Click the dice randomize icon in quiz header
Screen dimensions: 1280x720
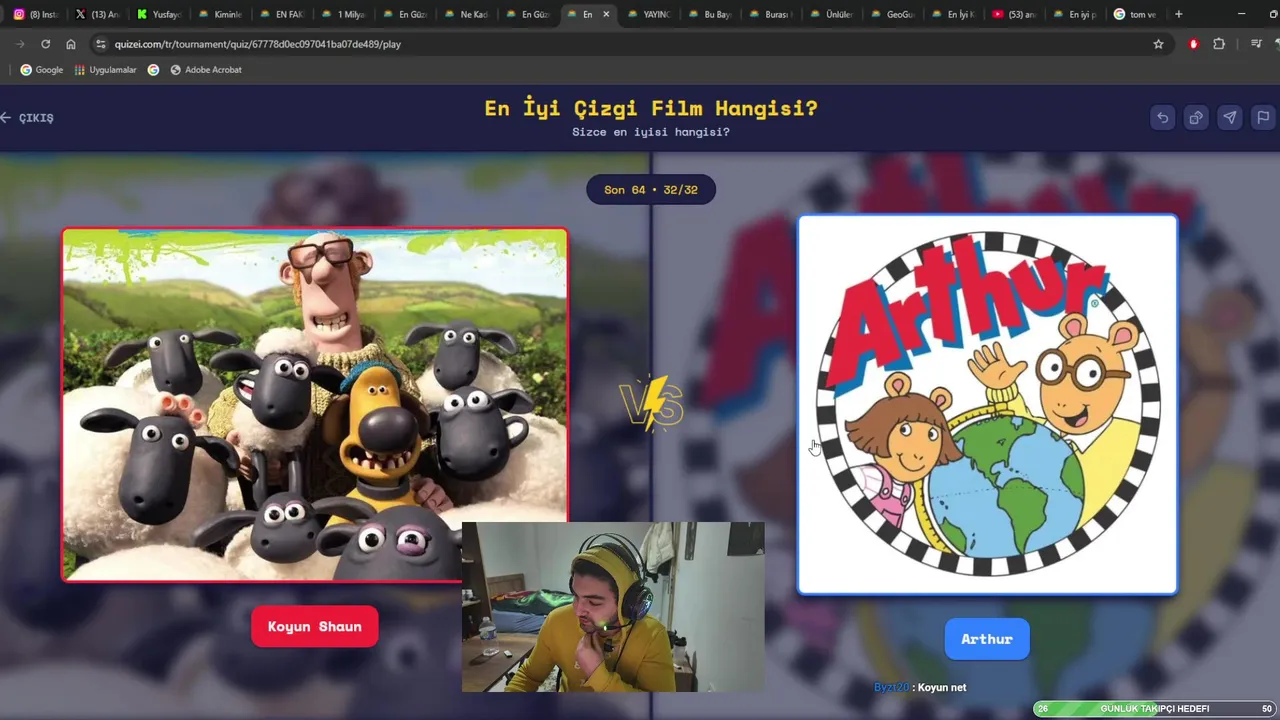[1196, 117]
